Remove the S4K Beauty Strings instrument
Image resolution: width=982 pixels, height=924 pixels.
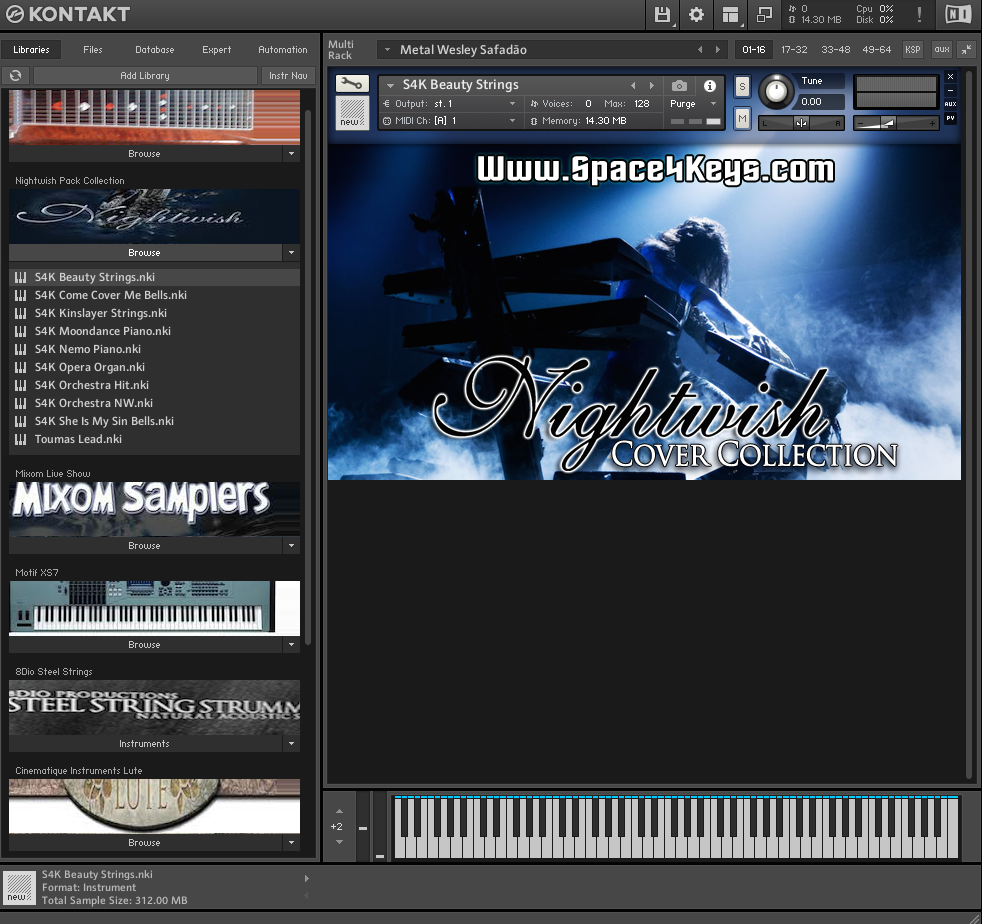pyautogui.click(x=950, y=76)
